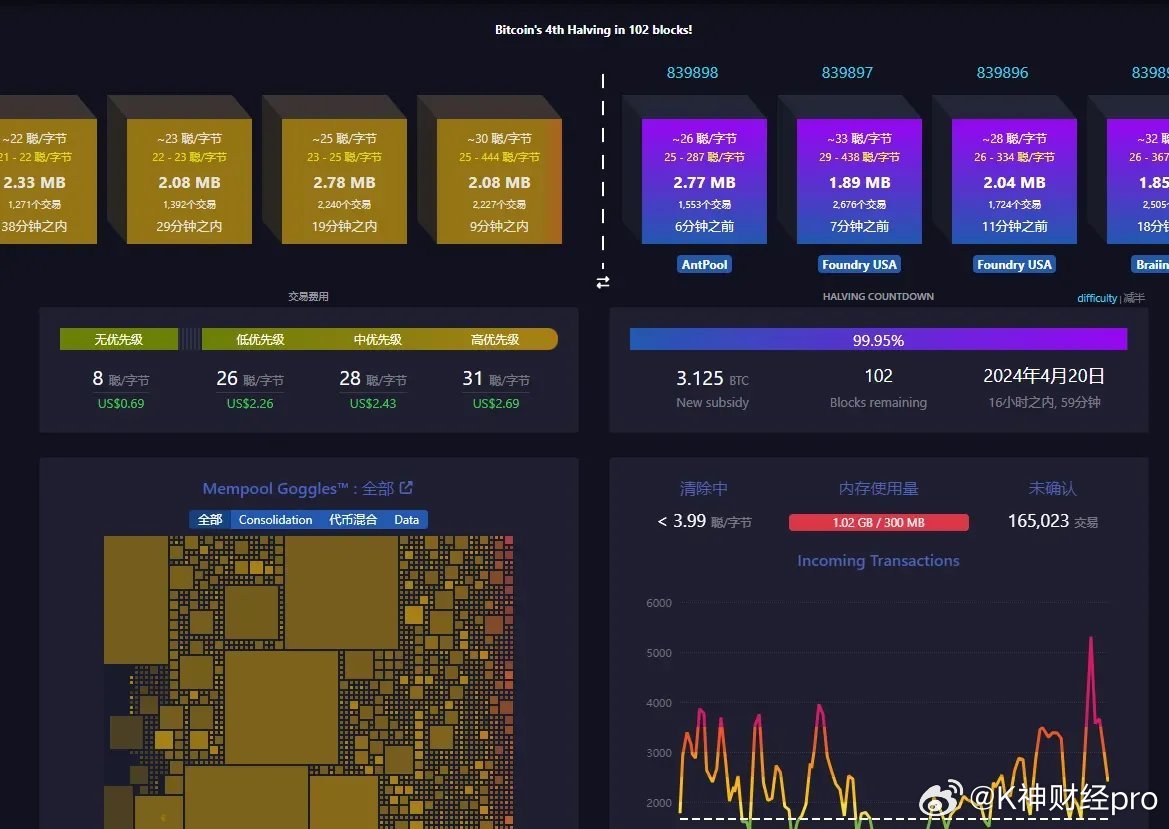Click the 减半 halving toggle link
The height and width of the screenshot is (829, 1169).
[x=1134, y=298]
